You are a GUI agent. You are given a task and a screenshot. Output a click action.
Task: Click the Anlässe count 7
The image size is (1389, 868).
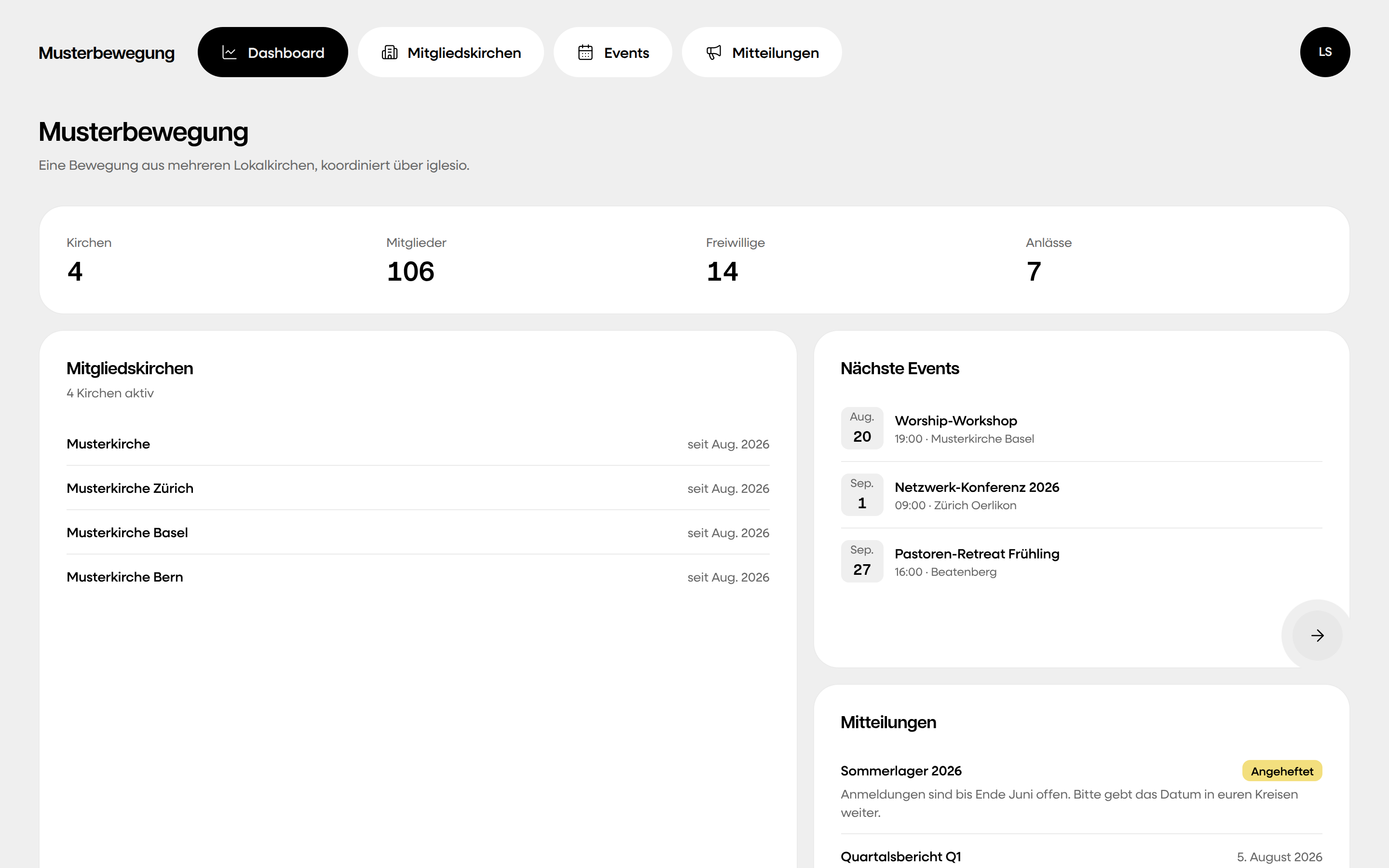(x=1034, y=271)
